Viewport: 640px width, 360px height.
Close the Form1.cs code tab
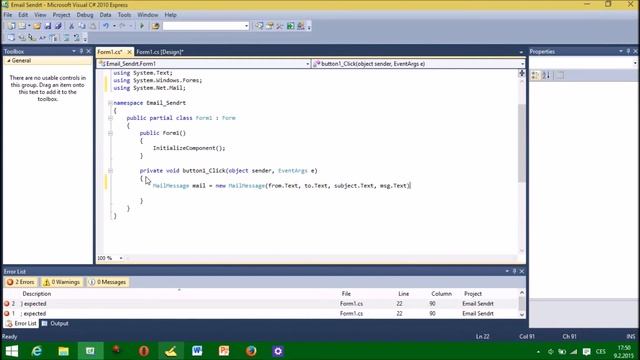click(129, 52)
